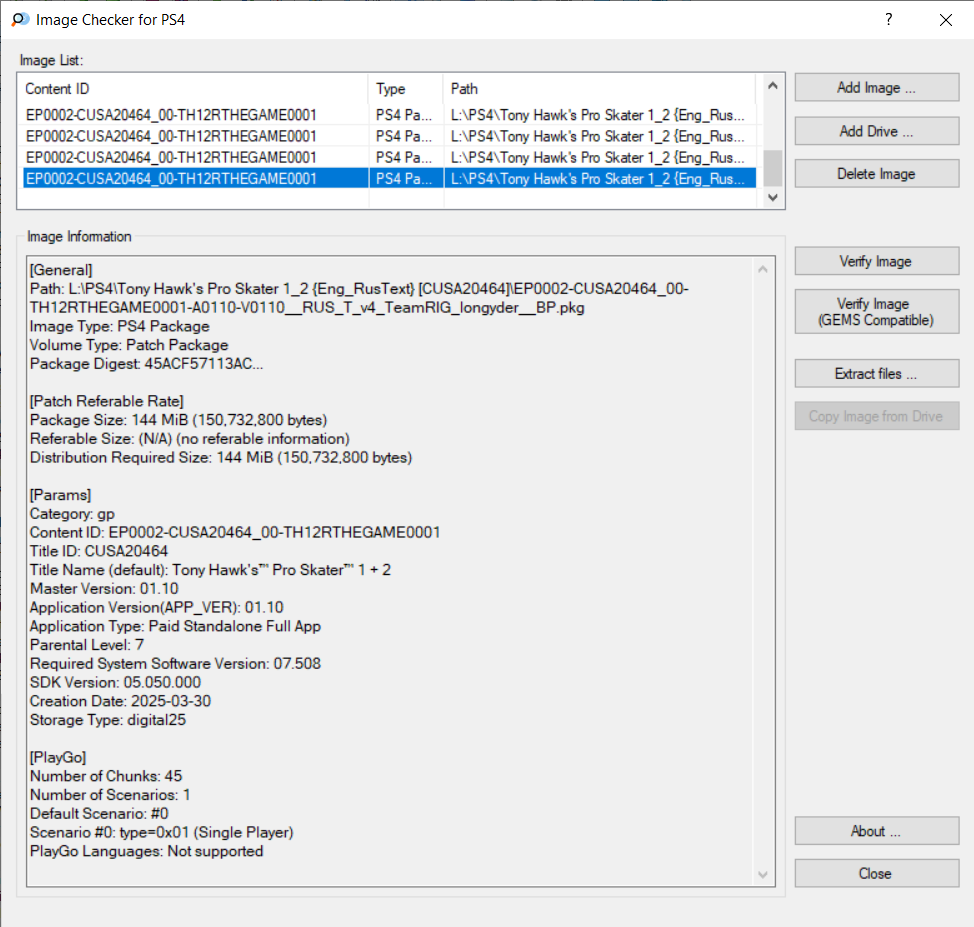The height and width of the screenshot is (927, 974).
Task: Start verification with the plain Verify Image button
Action: 876,261
